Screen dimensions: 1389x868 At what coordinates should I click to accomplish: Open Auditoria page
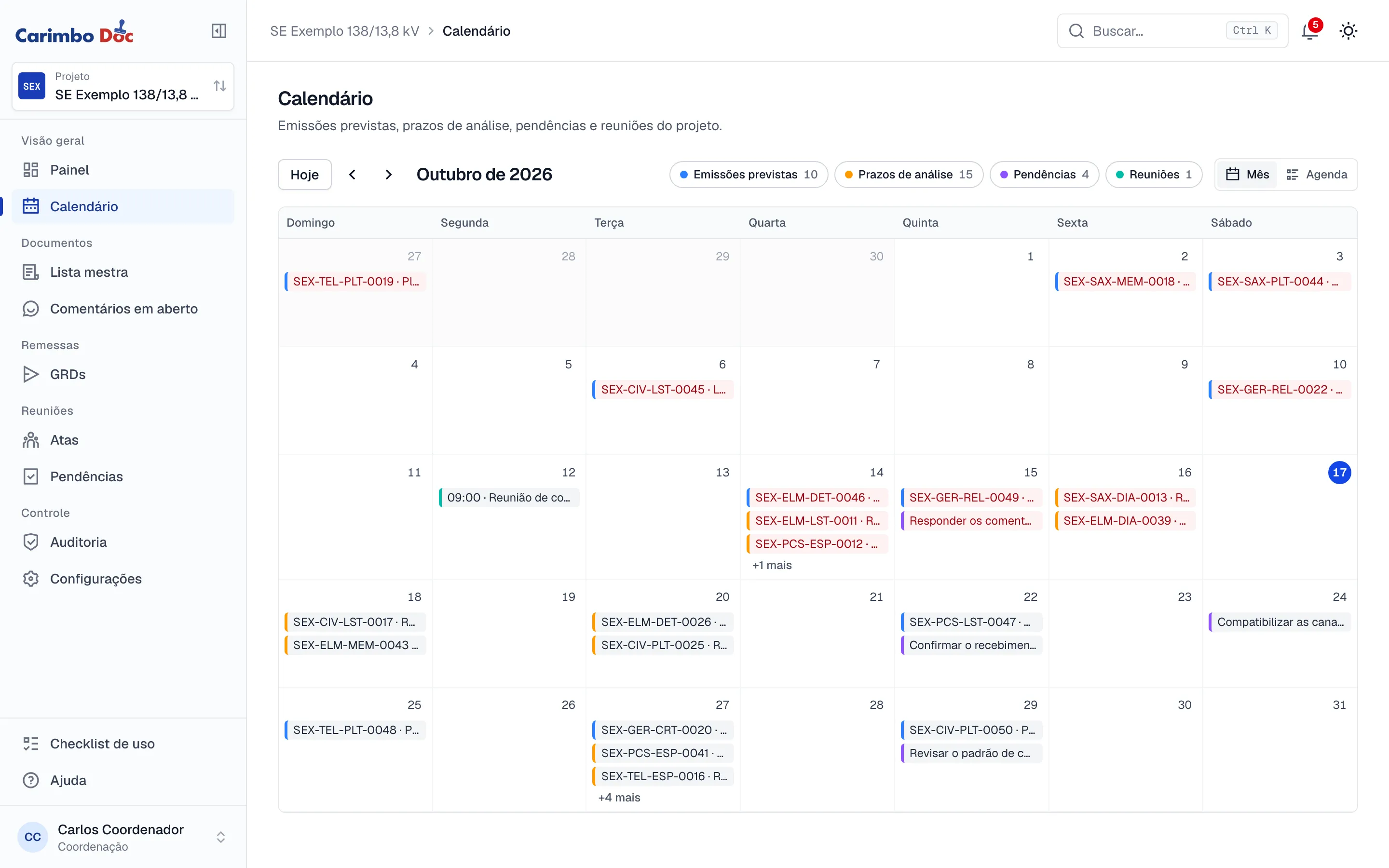pyautogui.click(x=123, y=542)
